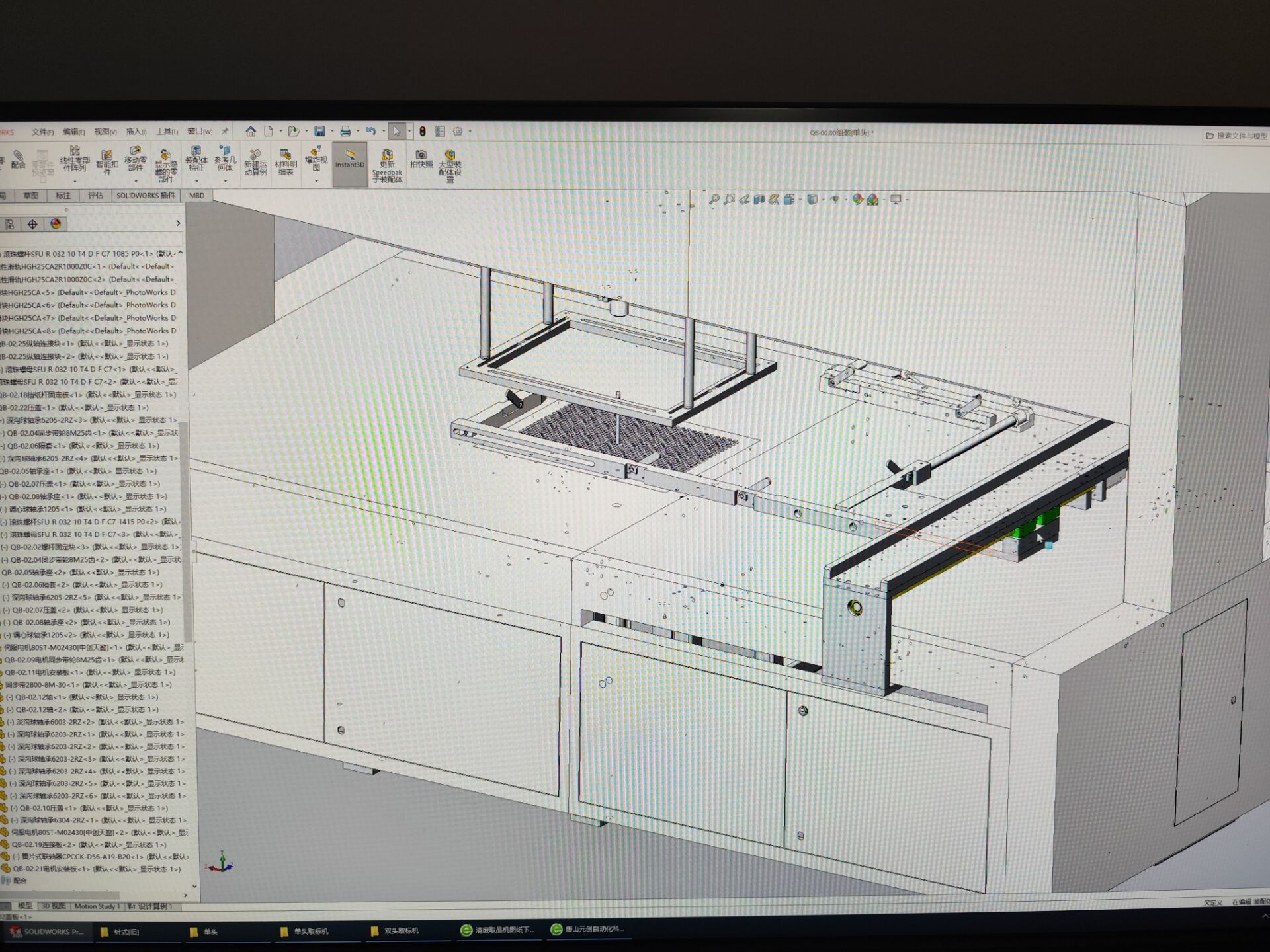The height and width of the screenshot is (952, 1270).
Task: Click the Mate (配合) tool
Action: pos(18,159)
